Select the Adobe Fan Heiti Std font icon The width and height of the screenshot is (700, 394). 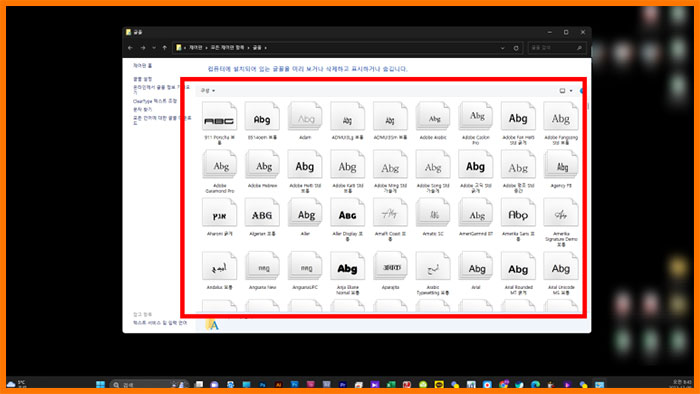point(518,117)
